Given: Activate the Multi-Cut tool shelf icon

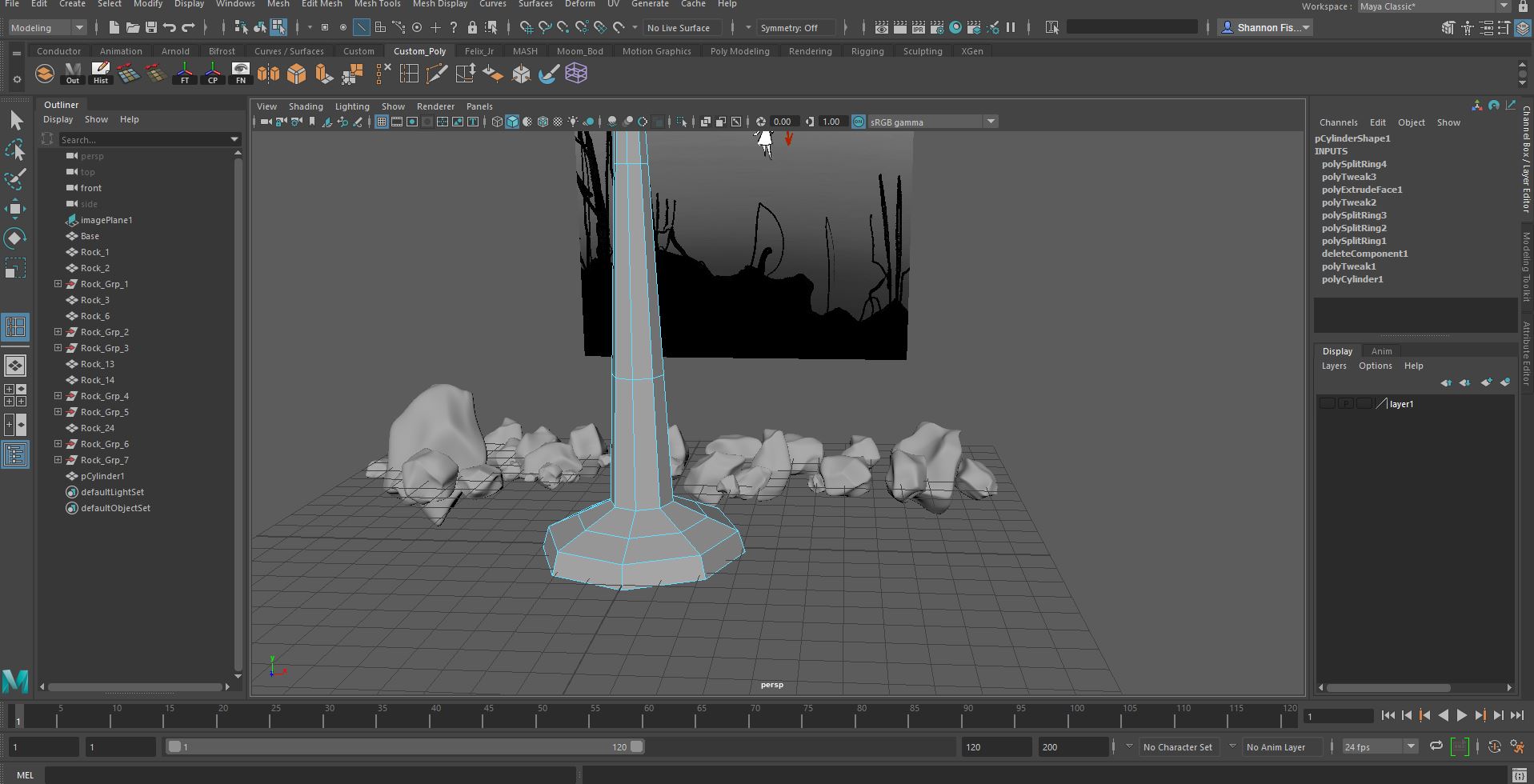Looking at the screenshot, I should 437,73.
